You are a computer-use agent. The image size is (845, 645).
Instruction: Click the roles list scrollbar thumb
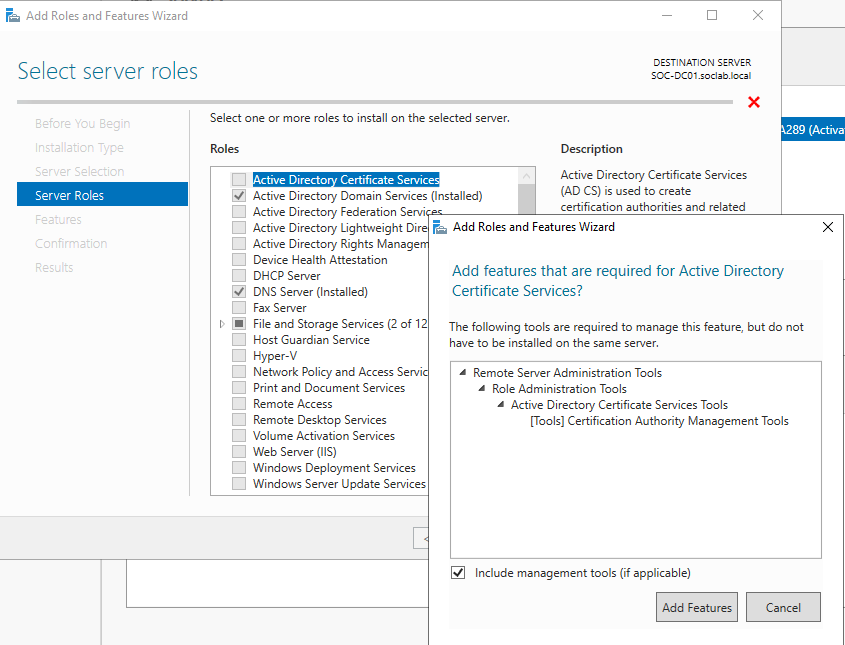pyautogui.click(x=527, y=199)
